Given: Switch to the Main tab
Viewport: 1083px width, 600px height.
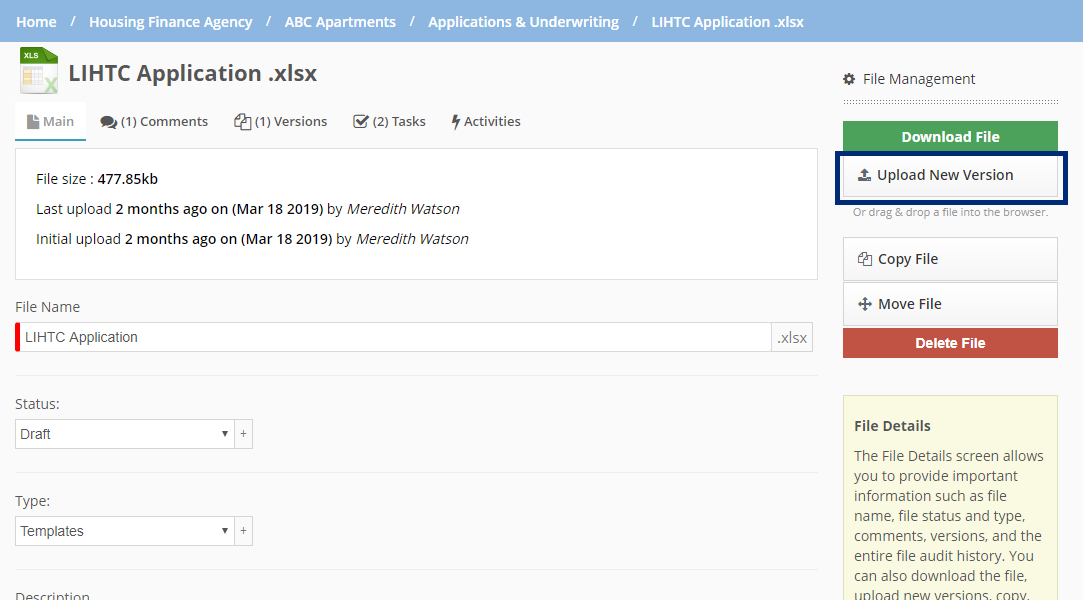Looking at the screenshot, I should [50, 121].
